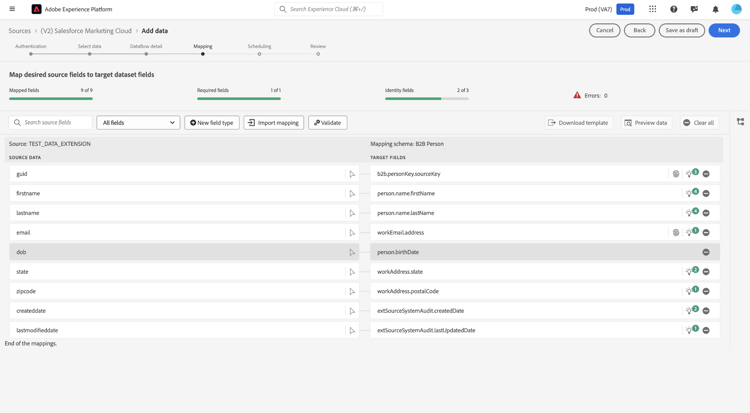Open data prep for dob row
This screenshot has width=750, height=413.
[x=352, y=252]
